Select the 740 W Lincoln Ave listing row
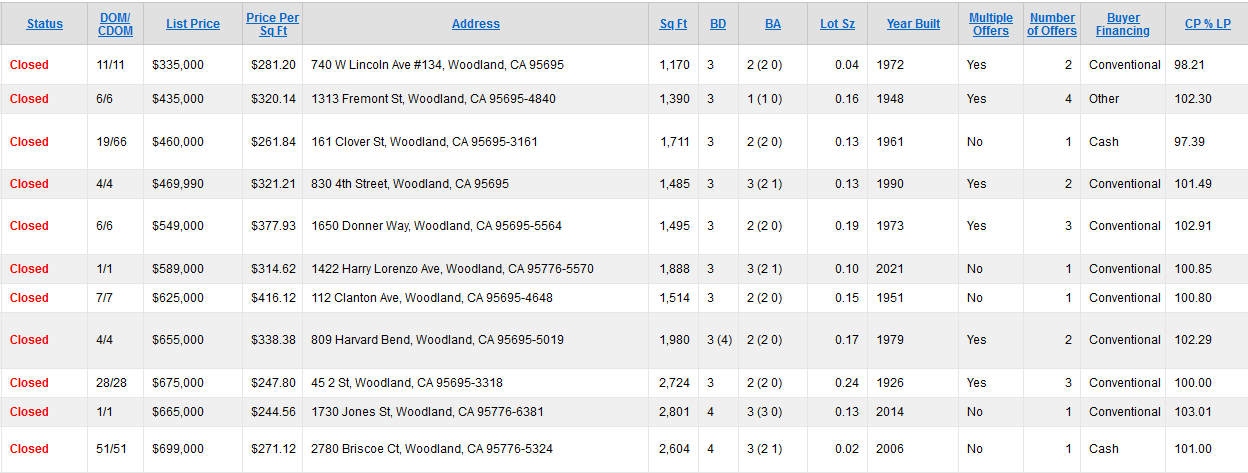This screenshot has width=1248, height=473. [x=624, y=65]
